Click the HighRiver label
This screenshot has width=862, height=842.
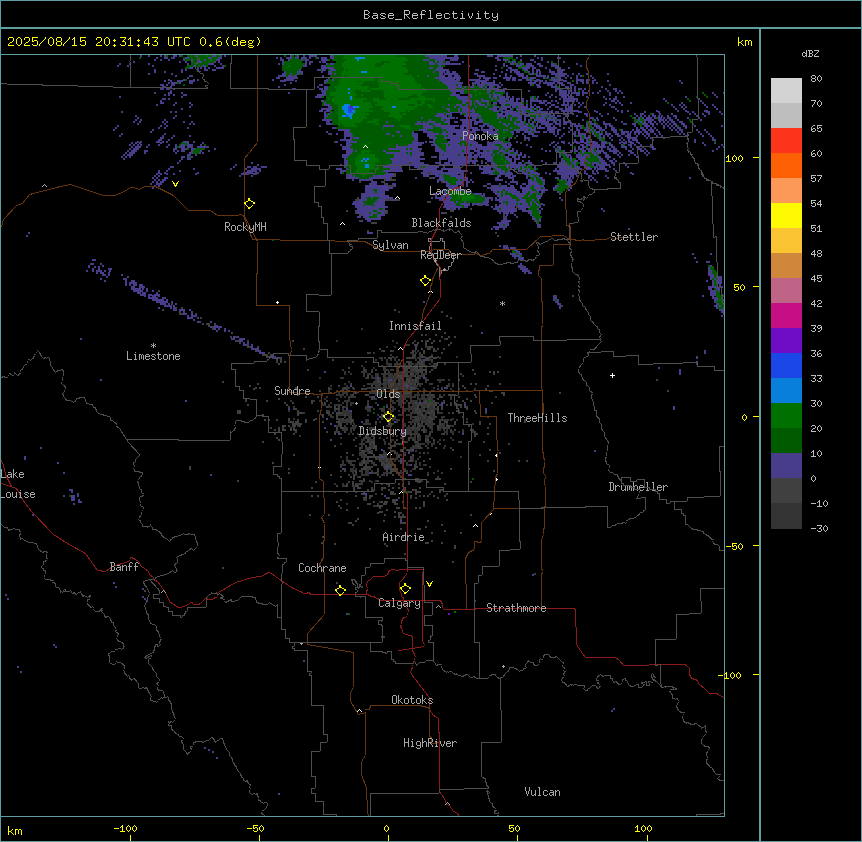pos(430,743)
